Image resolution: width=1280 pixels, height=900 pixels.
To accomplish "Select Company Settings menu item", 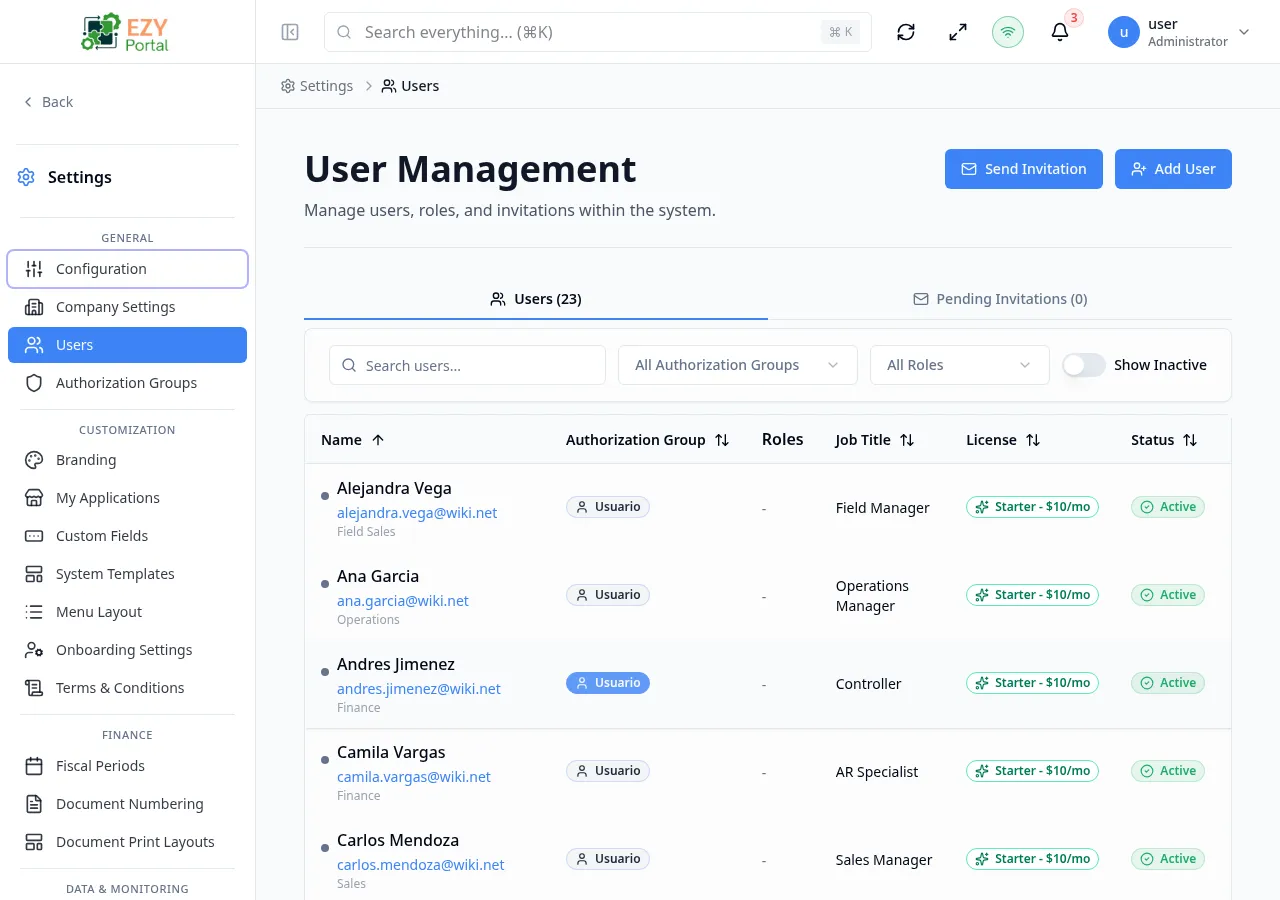I will (x=127, y=307).
